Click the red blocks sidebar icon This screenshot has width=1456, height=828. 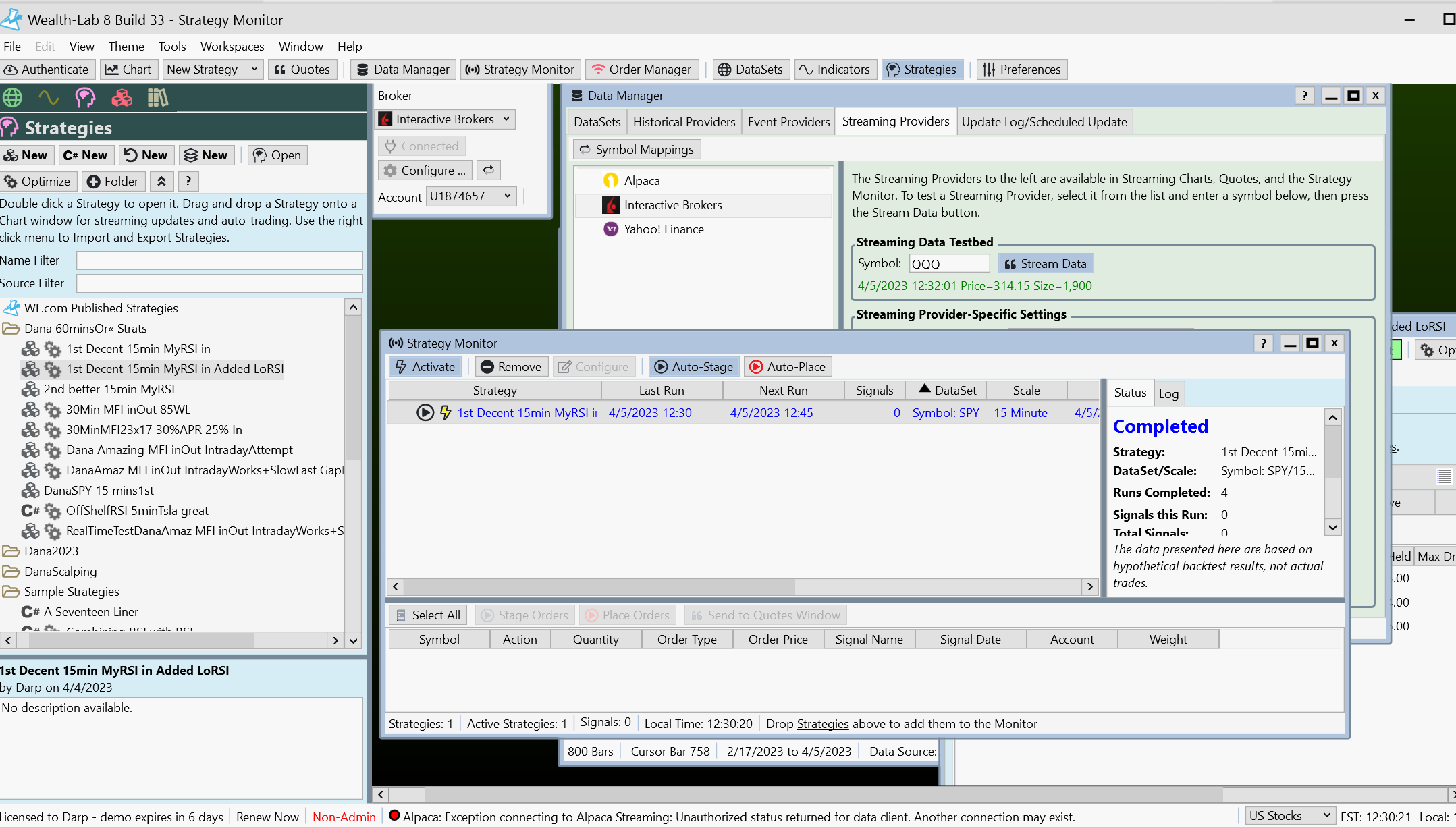pyautogui.click(x=122, y=98)
